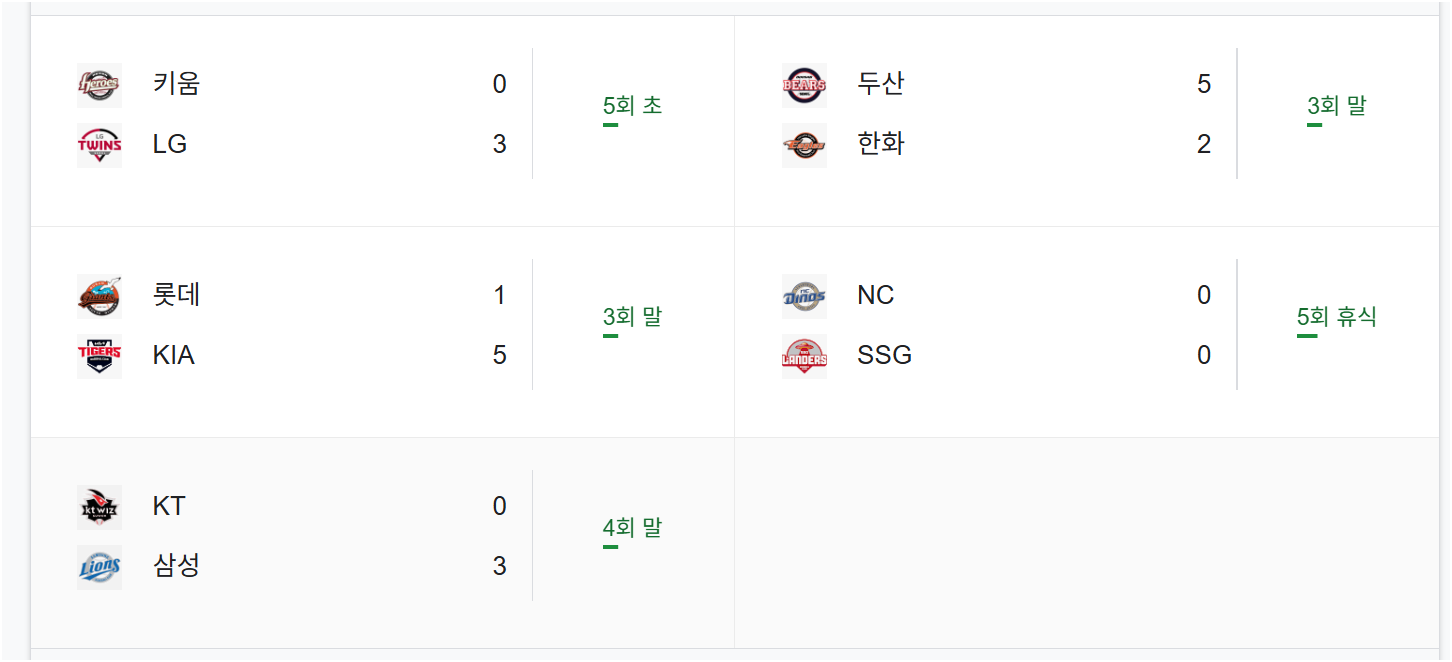Viewport: 1452px width, 662px height.
Task: Open the NC versus SSG match card
Action: (x=1087, y=332)
